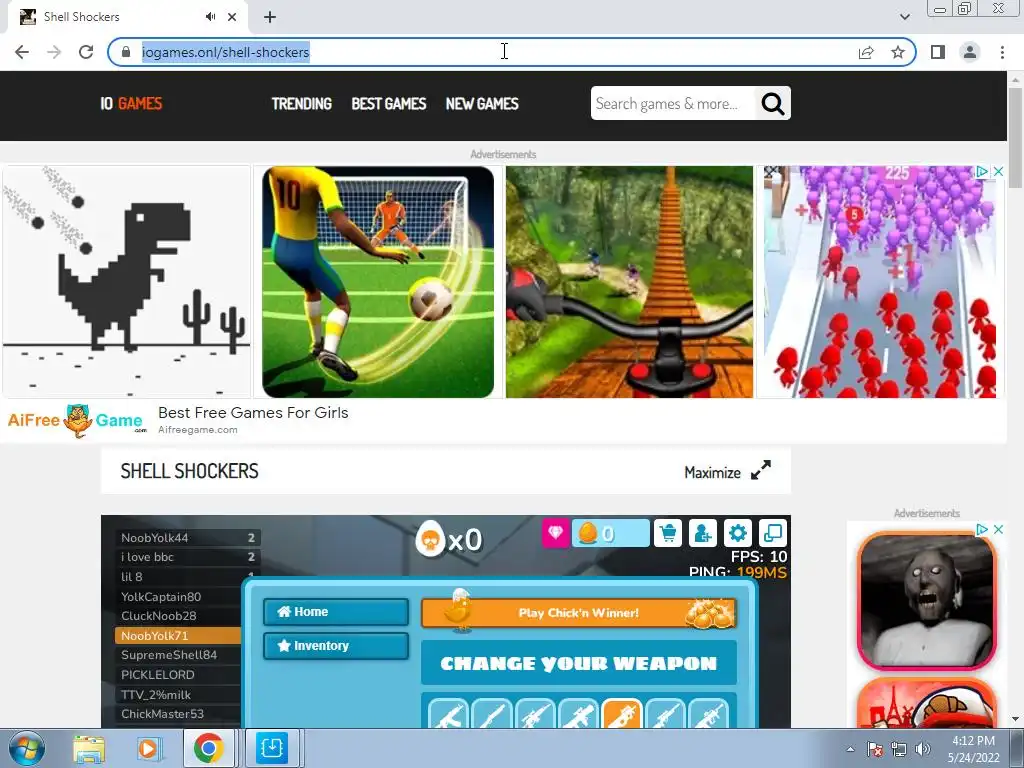Open the in-game shop cart icon
1024x768 pixels.
coord(667,533)
